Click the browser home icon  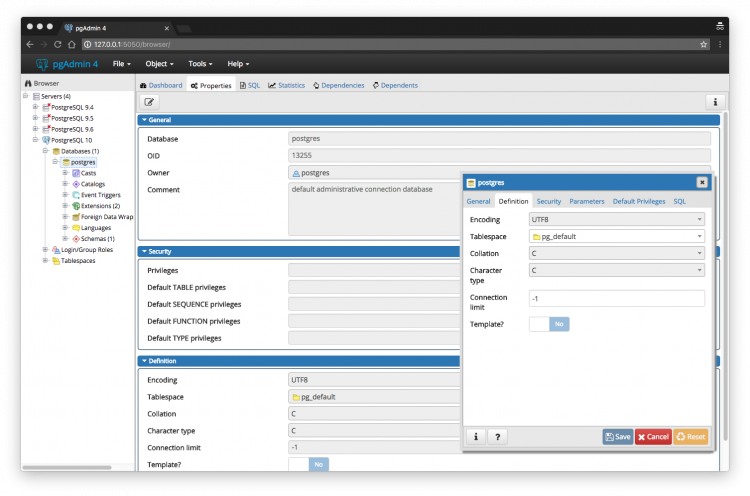click(x=72, y=44)
